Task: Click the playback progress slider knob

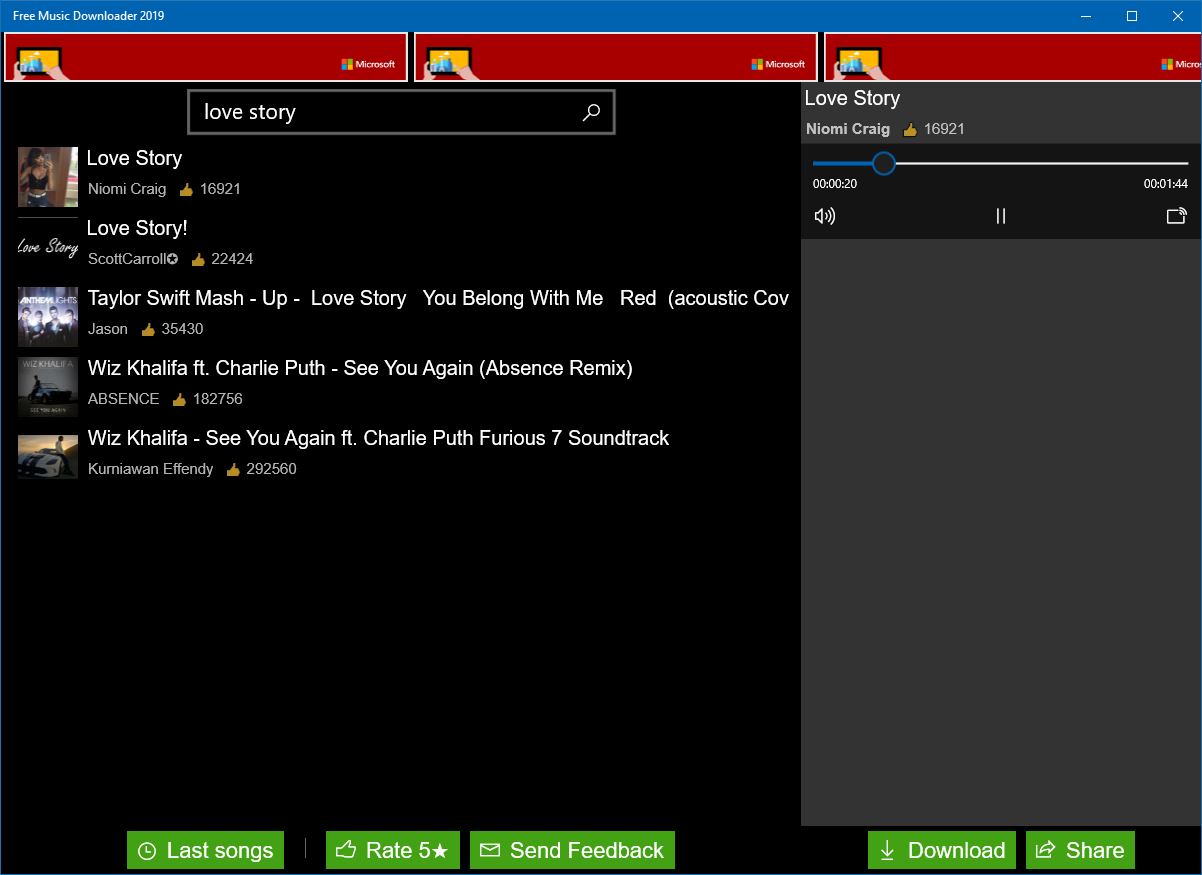Action: click(883, 163)
